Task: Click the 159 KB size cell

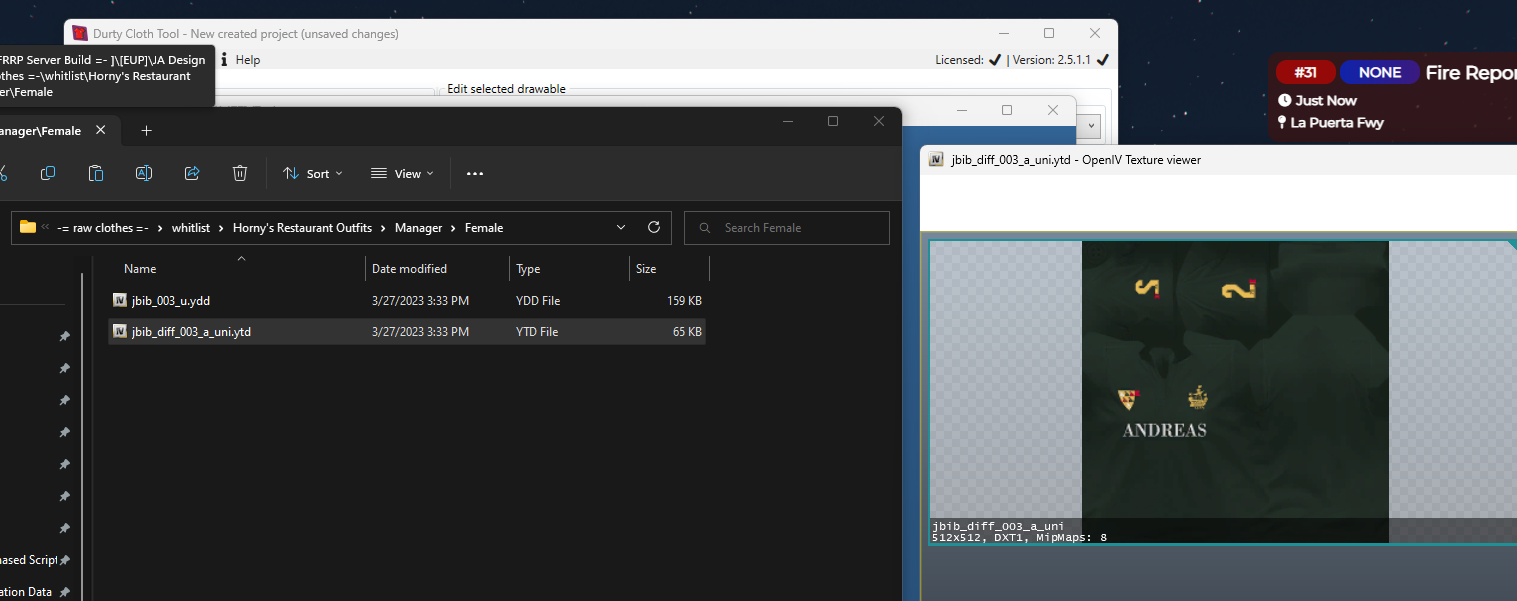Action: click(684, 300)
